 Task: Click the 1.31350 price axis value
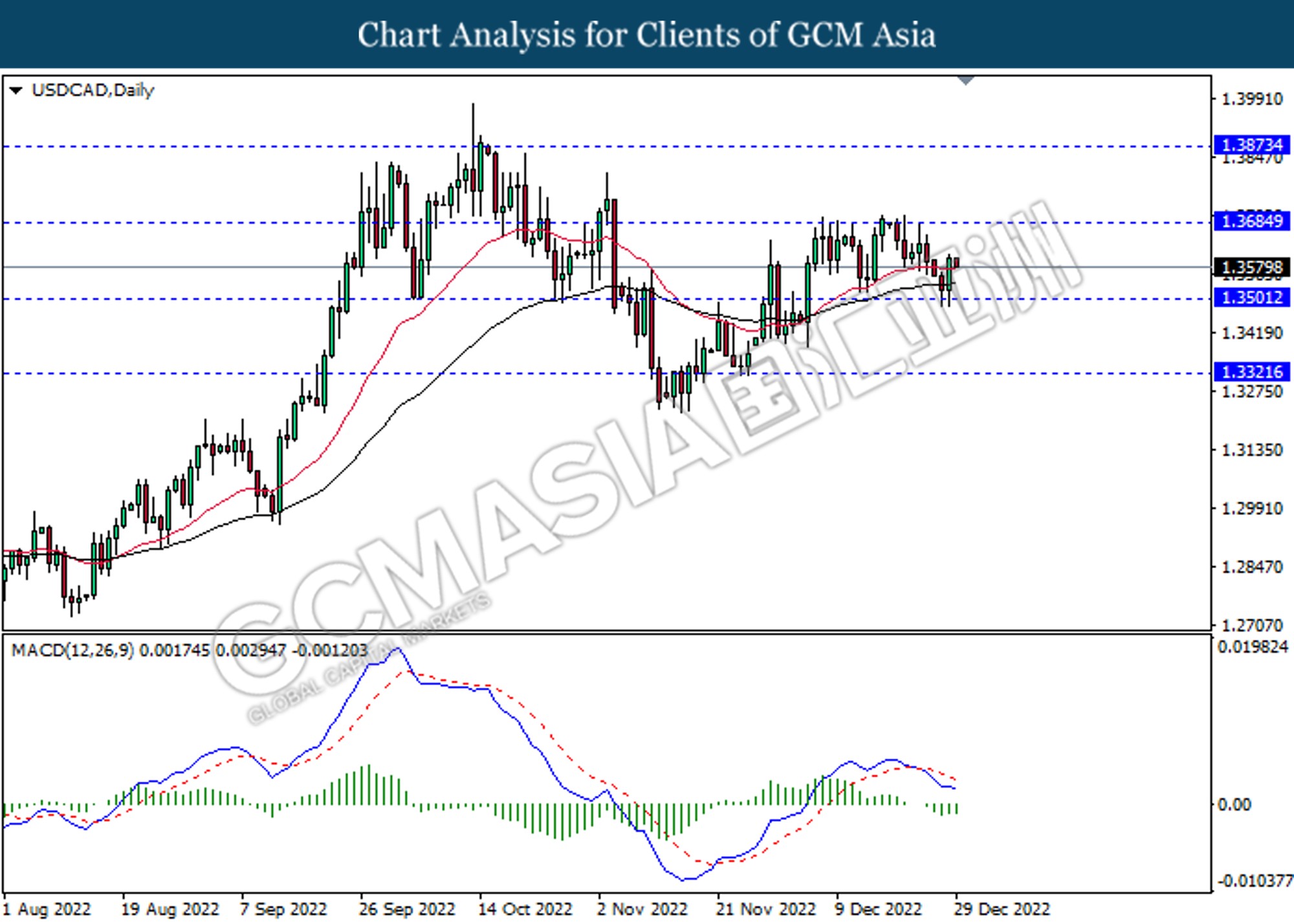tap(1251, 450)
